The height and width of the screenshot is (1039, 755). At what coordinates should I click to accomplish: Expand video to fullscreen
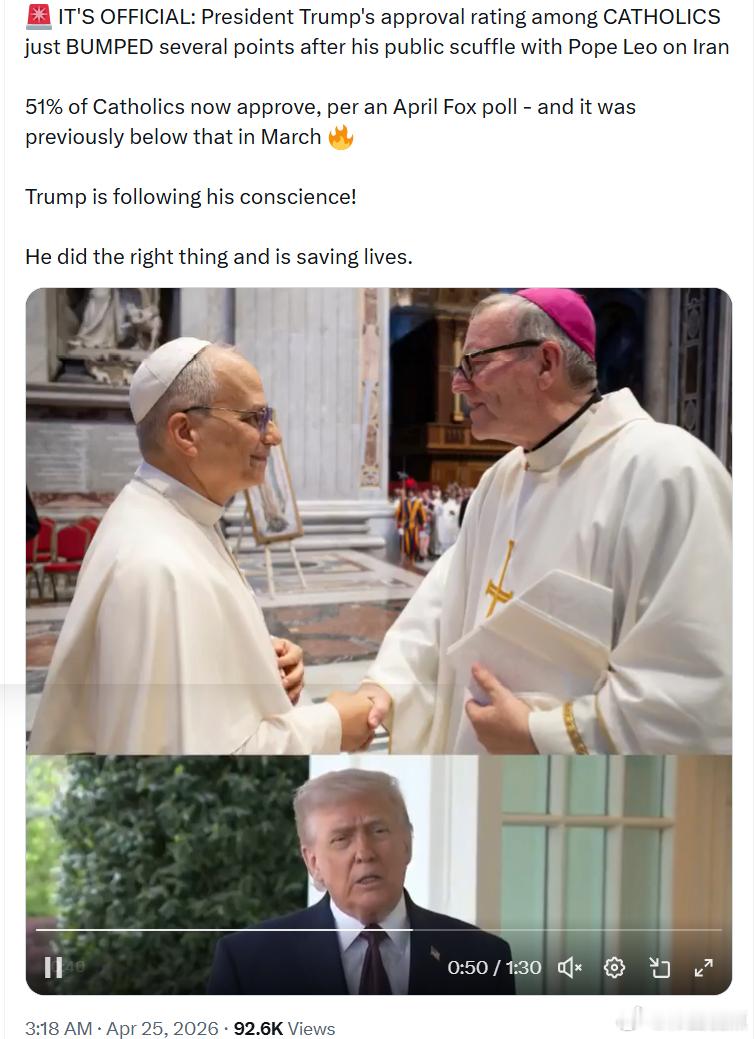point(703,968)
